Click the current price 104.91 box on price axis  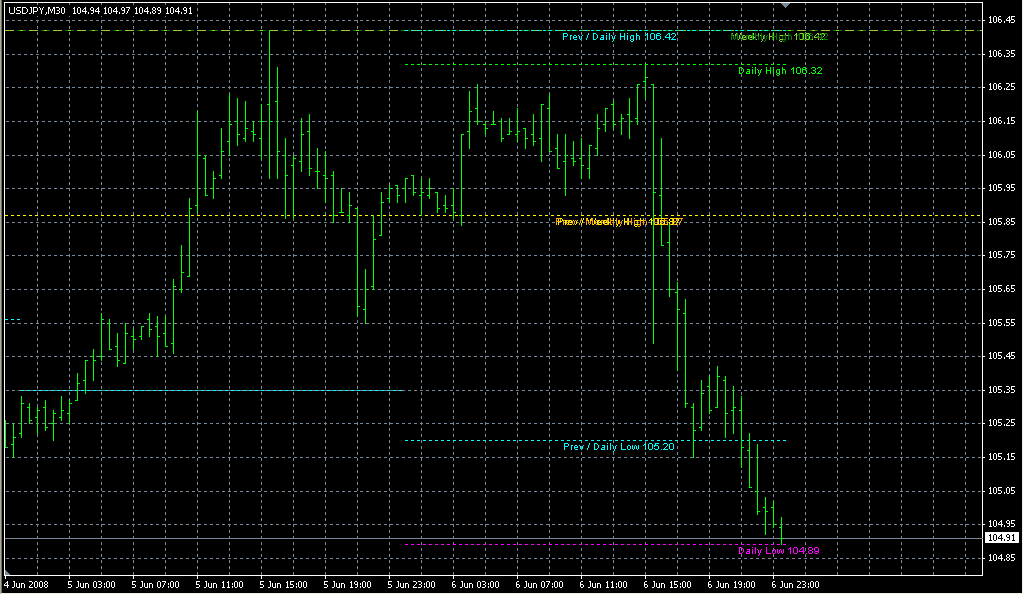pyautogui.click(x=1002, y=538)
